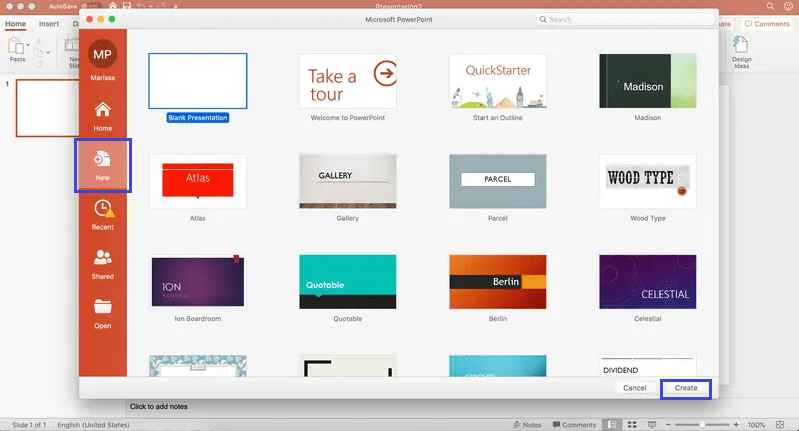
Task: Click the Create button
Action: point(686,388)
